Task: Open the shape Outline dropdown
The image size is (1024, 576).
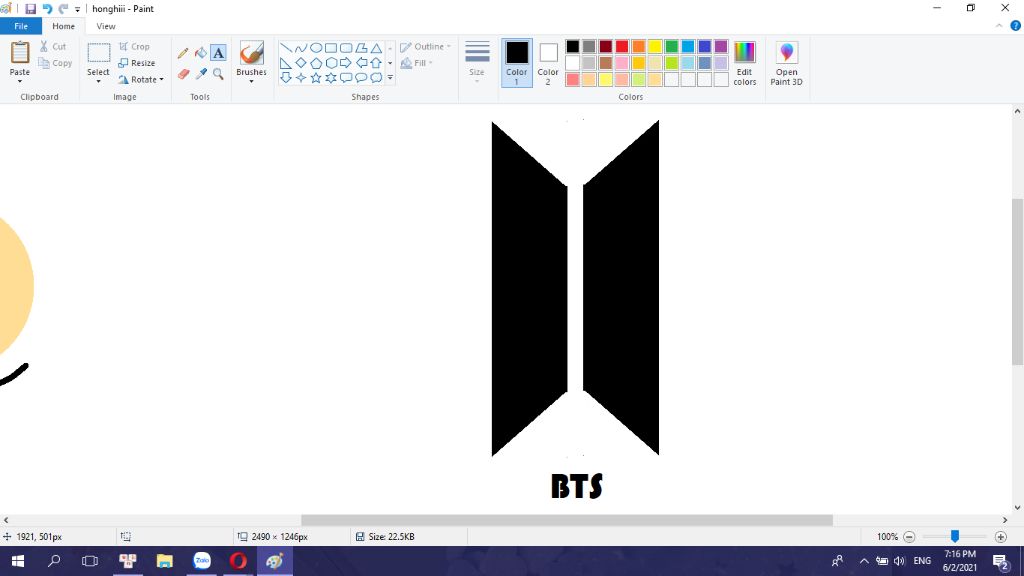Action: tap(426, 46)
